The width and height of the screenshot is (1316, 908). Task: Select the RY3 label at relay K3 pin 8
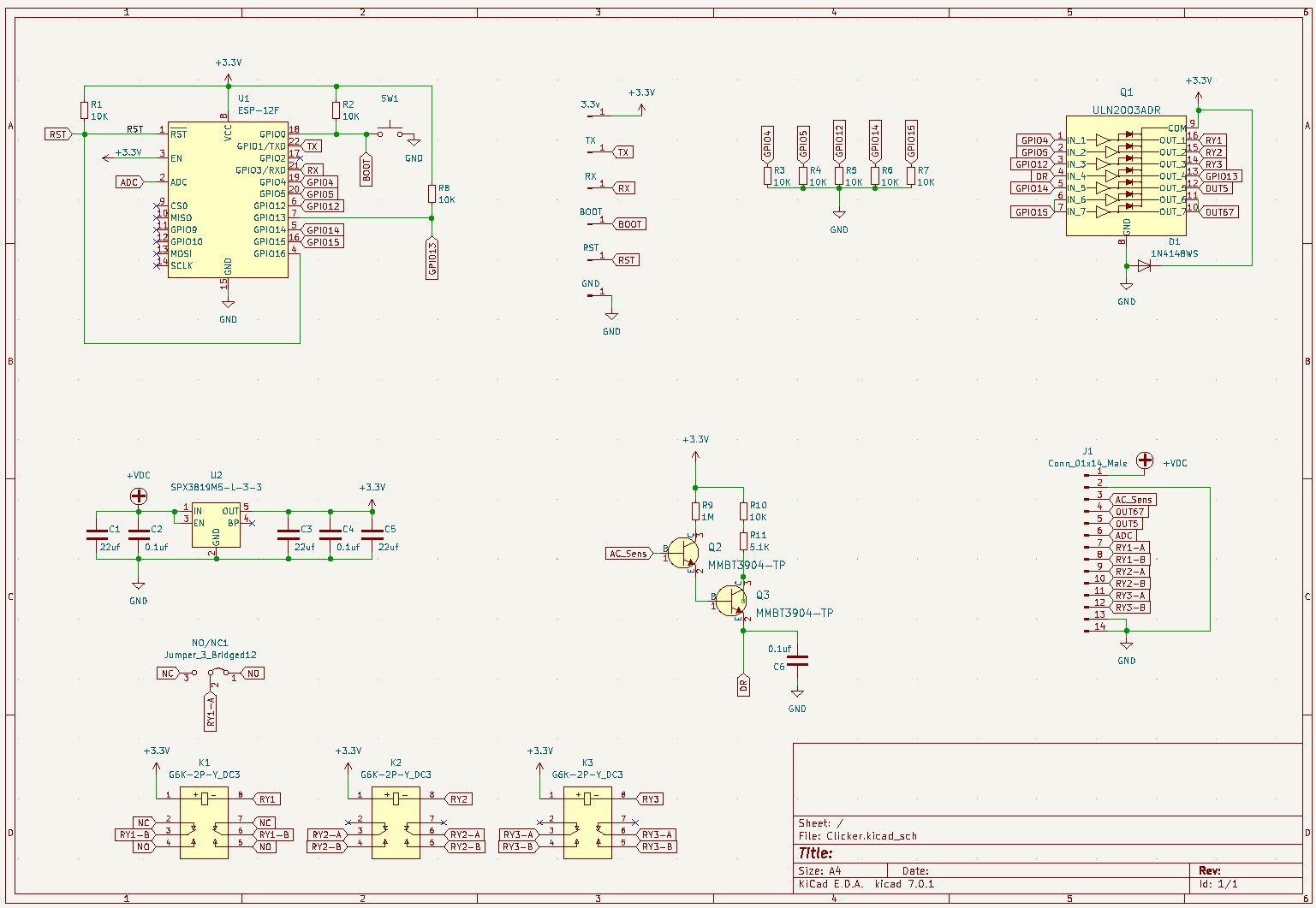[x=651, y=799]
